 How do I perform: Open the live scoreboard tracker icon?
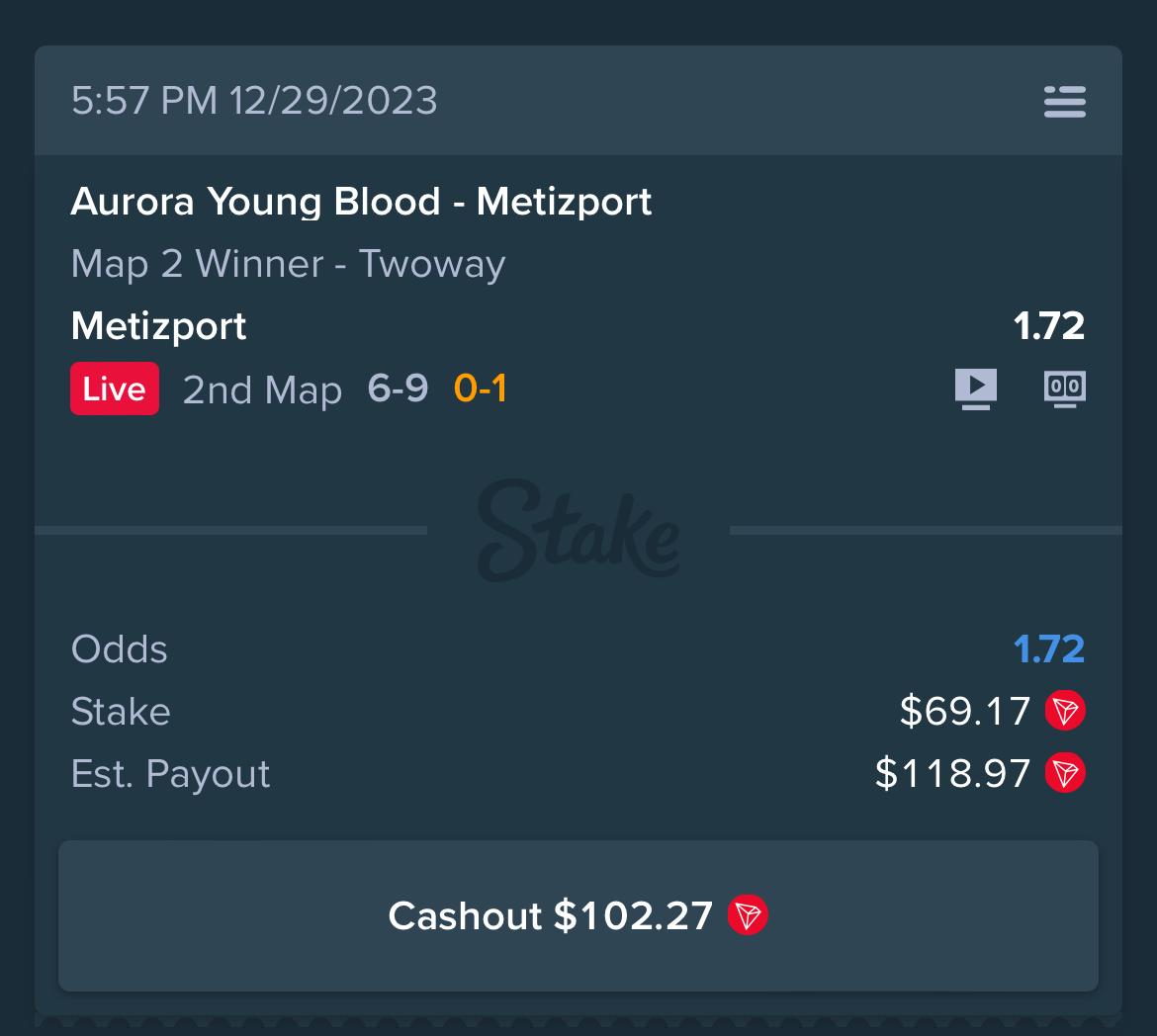click(x=1065, y=388)
